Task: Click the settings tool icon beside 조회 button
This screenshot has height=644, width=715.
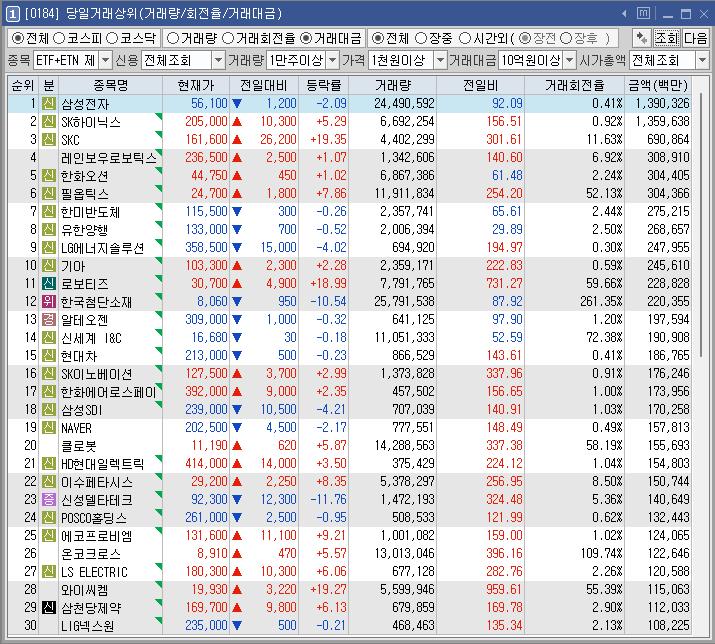Action: tap(642, 38)
